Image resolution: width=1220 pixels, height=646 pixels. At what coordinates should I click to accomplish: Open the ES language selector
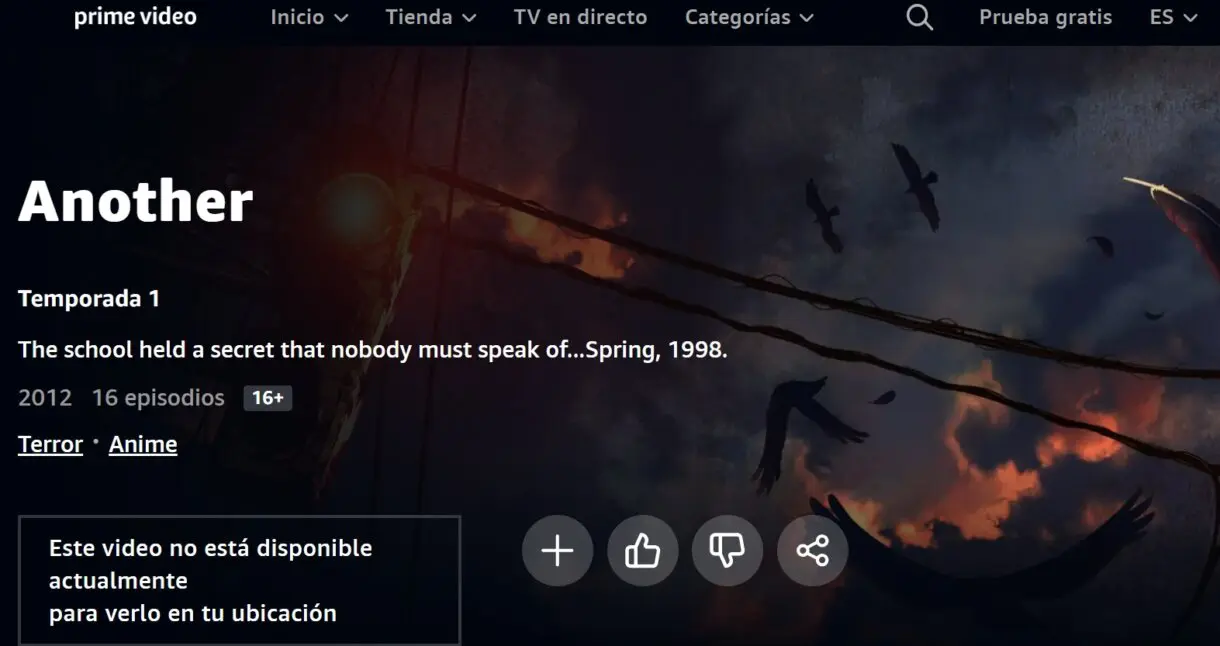(1173, 17)
